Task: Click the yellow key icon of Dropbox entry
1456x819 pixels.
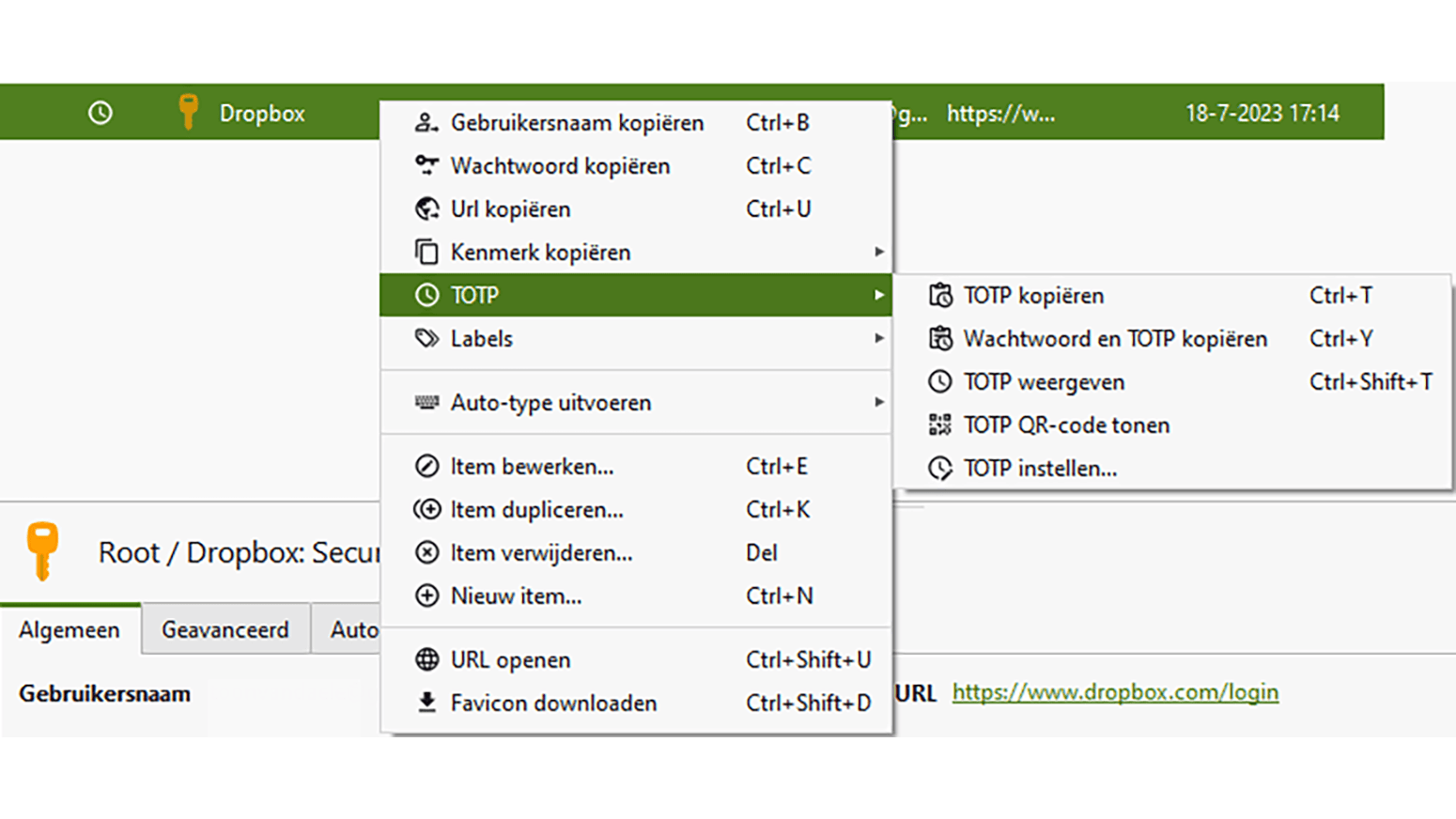Action: (x=188, y=113)
